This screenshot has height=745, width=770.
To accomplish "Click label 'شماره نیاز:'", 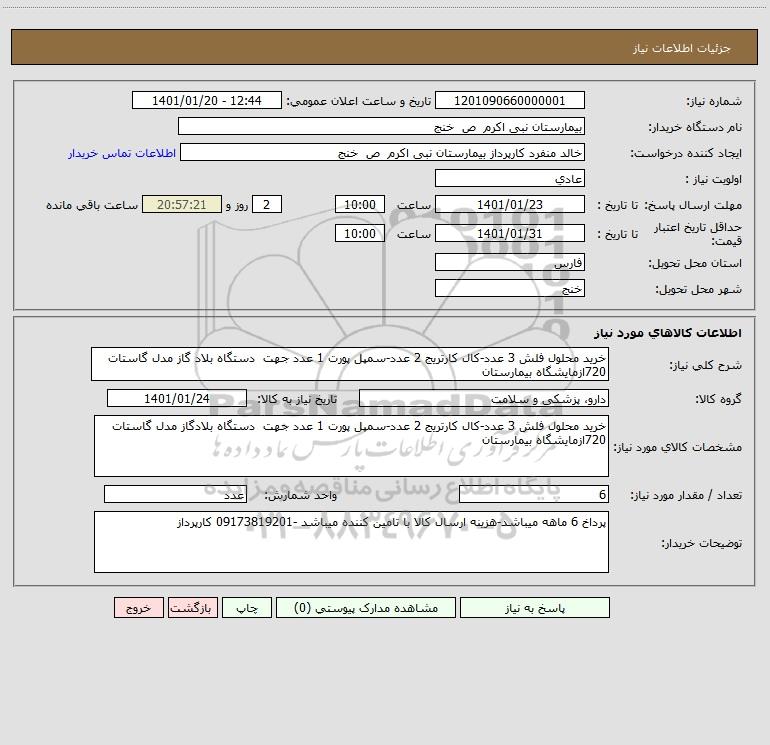I will click(714, 102).
